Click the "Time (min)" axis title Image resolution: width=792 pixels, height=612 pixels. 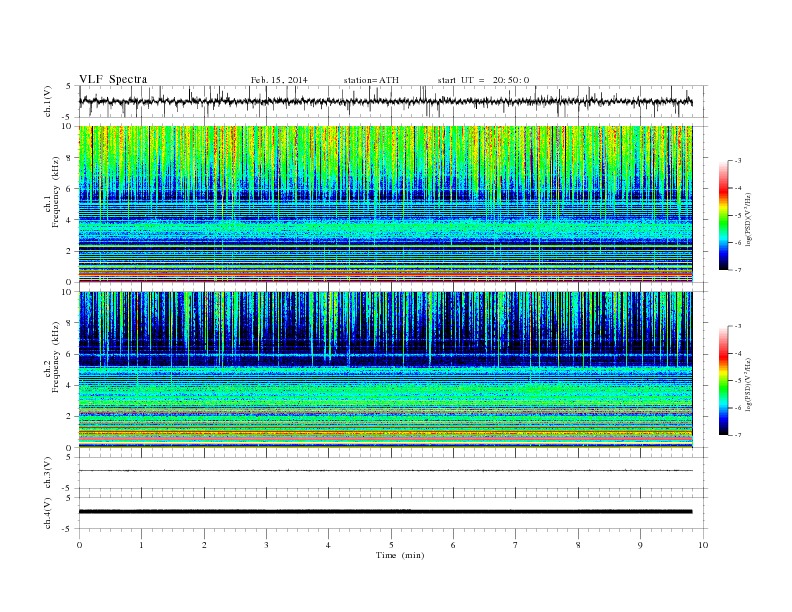click(400, 555)
